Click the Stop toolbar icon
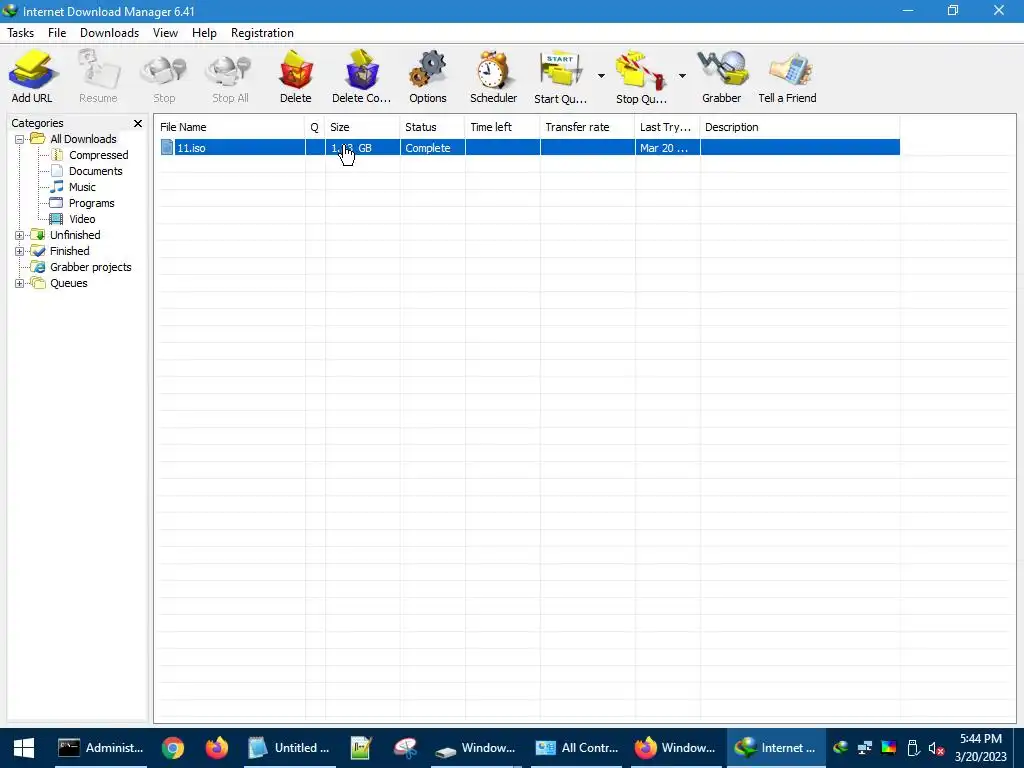1024x768 pixels. coord(164,76)
